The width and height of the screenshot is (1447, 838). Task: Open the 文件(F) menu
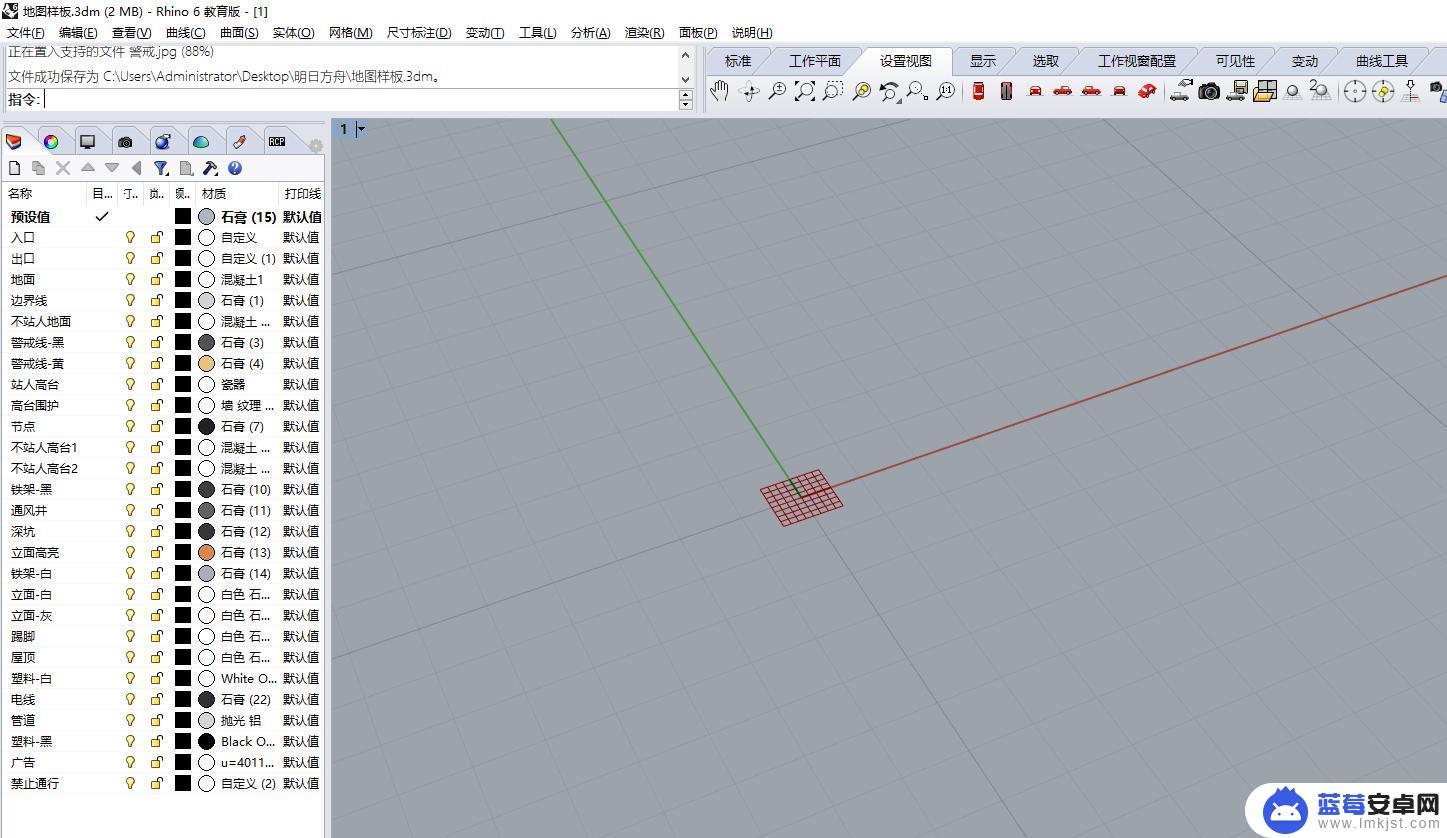tap(25, 33)
